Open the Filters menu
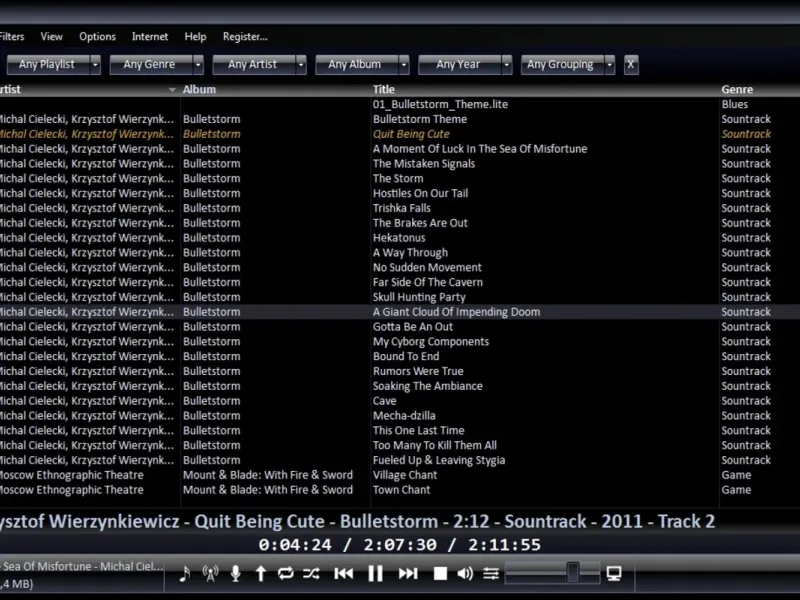 11,37
